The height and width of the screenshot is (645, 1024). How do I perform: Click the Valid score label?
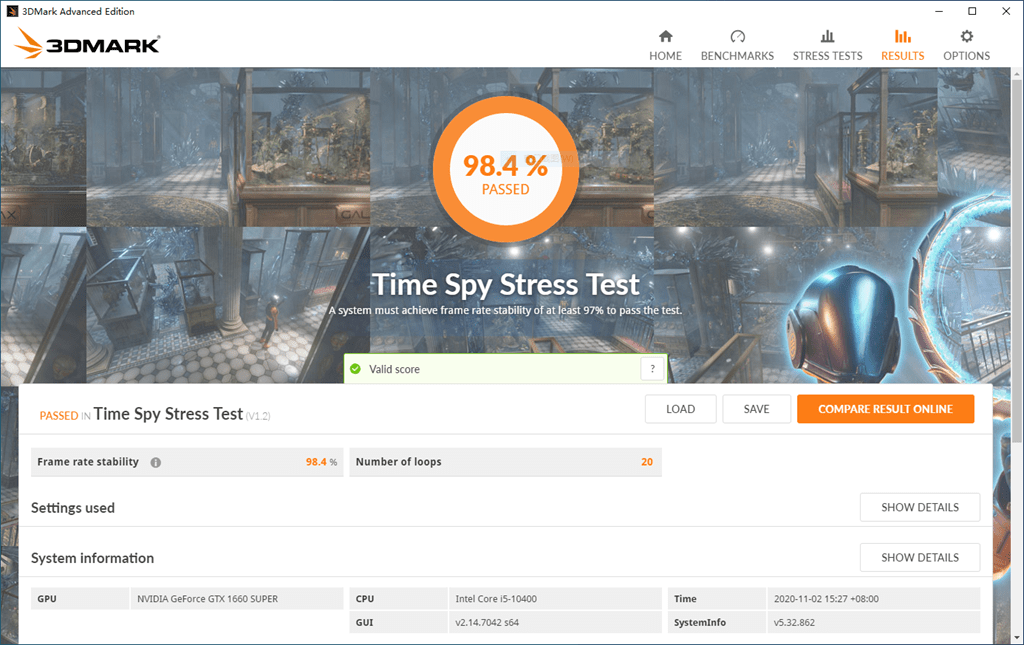[394, 369]
